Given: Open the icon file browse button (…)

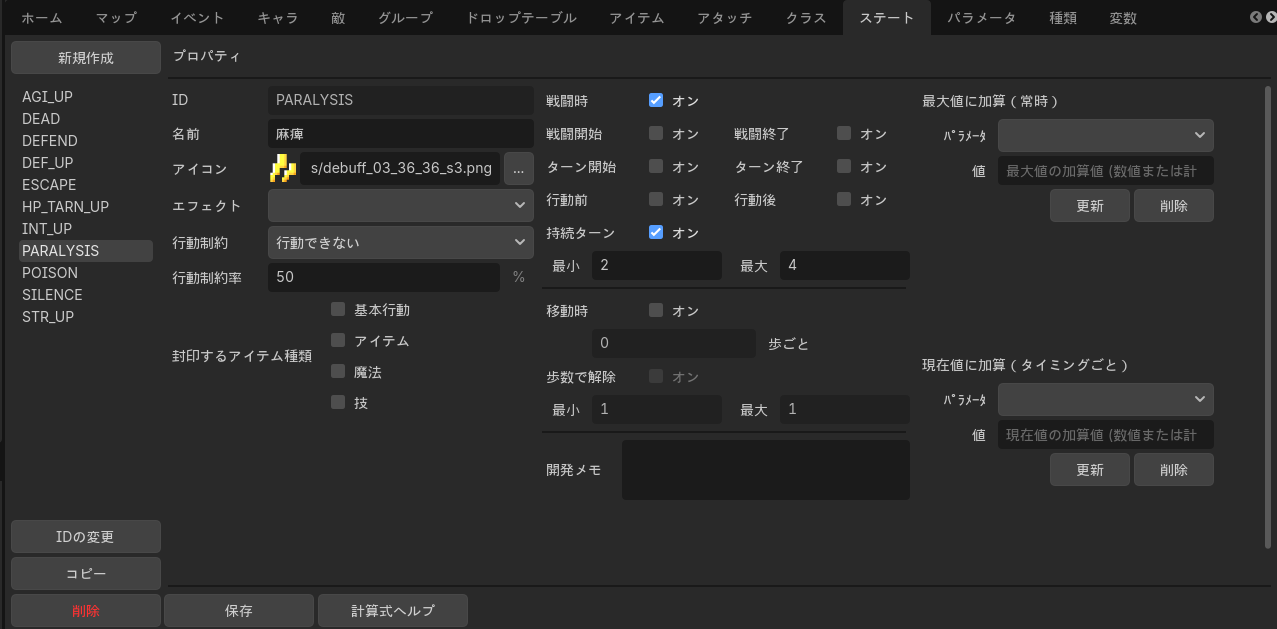Looking at the screenshot, I should point(518,169).
